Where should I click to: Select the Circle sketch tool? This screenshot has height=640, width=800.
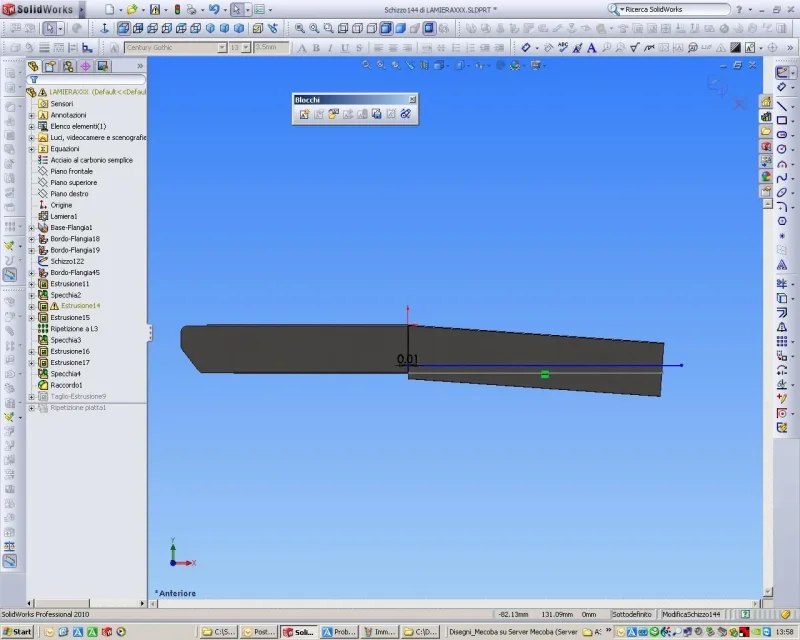point(782,149)
